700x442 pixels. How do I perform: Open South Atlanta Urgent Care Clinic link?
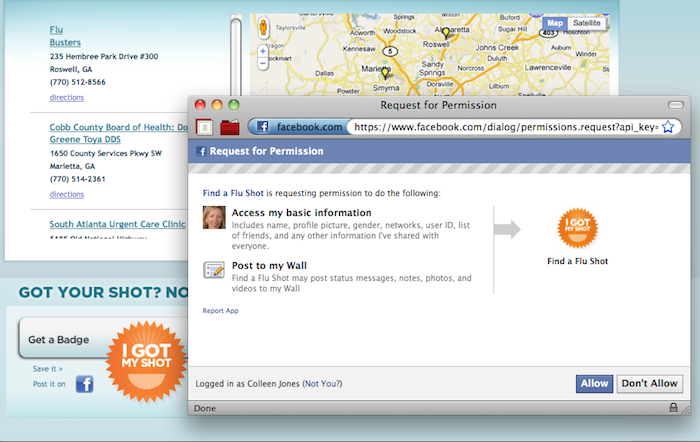(x=117, y=224)
